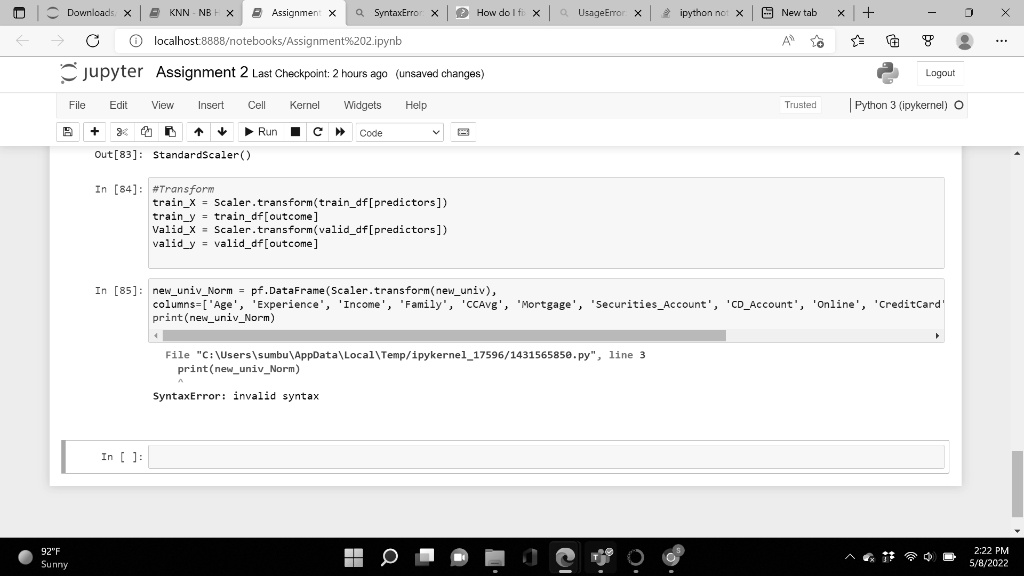Interrupt the kernel with stop icon

coord(295,132)
